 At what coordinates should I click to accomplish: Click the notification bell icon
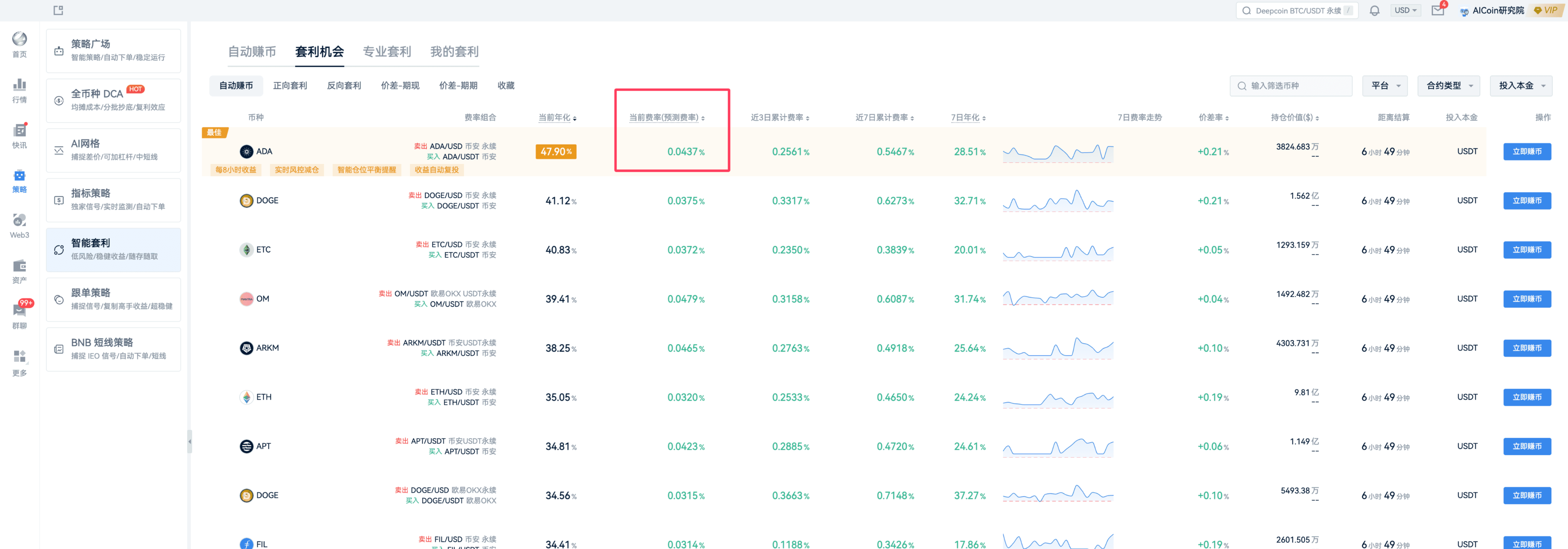click(x=1374, y=10)
